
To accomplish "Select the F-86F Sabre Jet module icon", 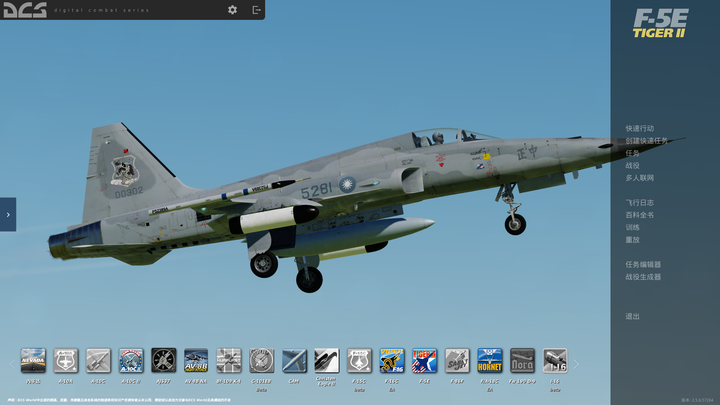I will [457, 360].
